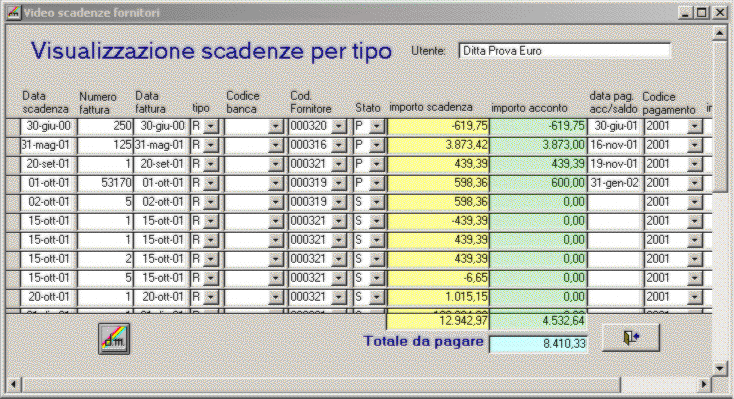Click Data scadenza cell 02-ott-01
The image size is (734, 399).
coord(48,202)
